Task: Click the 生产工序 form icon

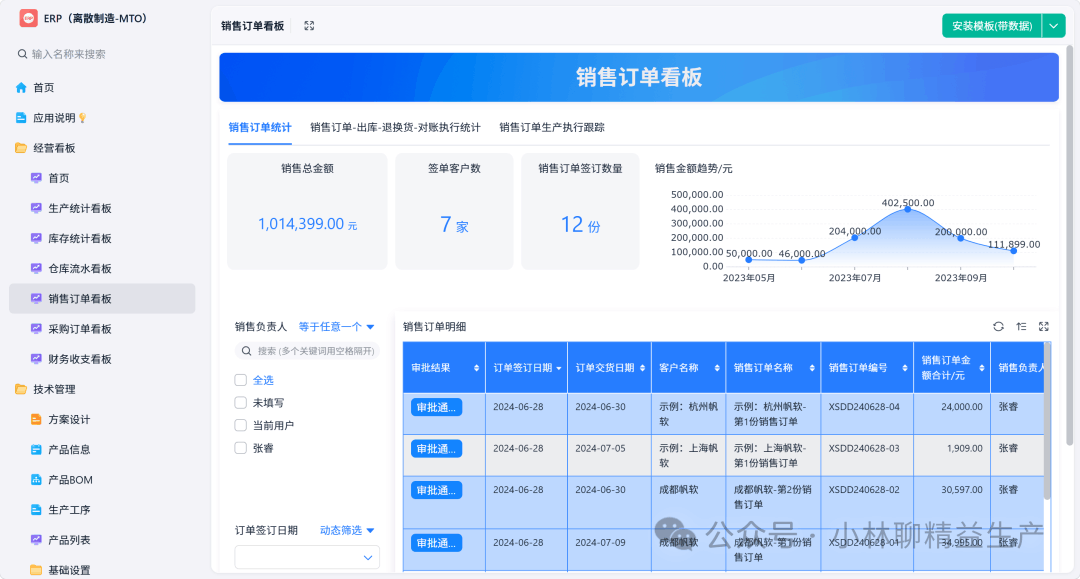Action: click(x=37, y=509)
